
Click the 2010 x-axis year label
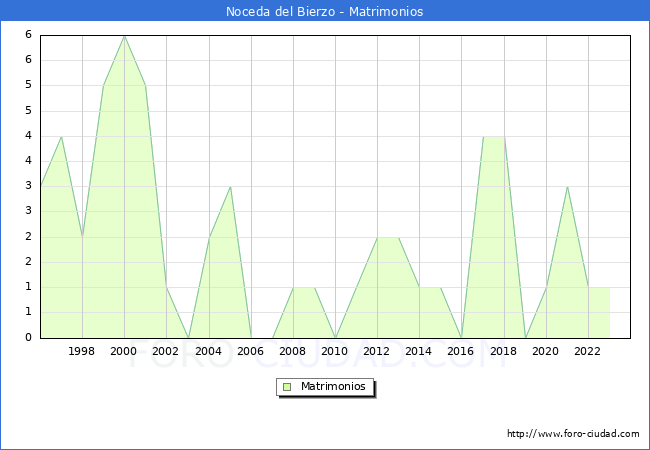[x=335, y=351]
